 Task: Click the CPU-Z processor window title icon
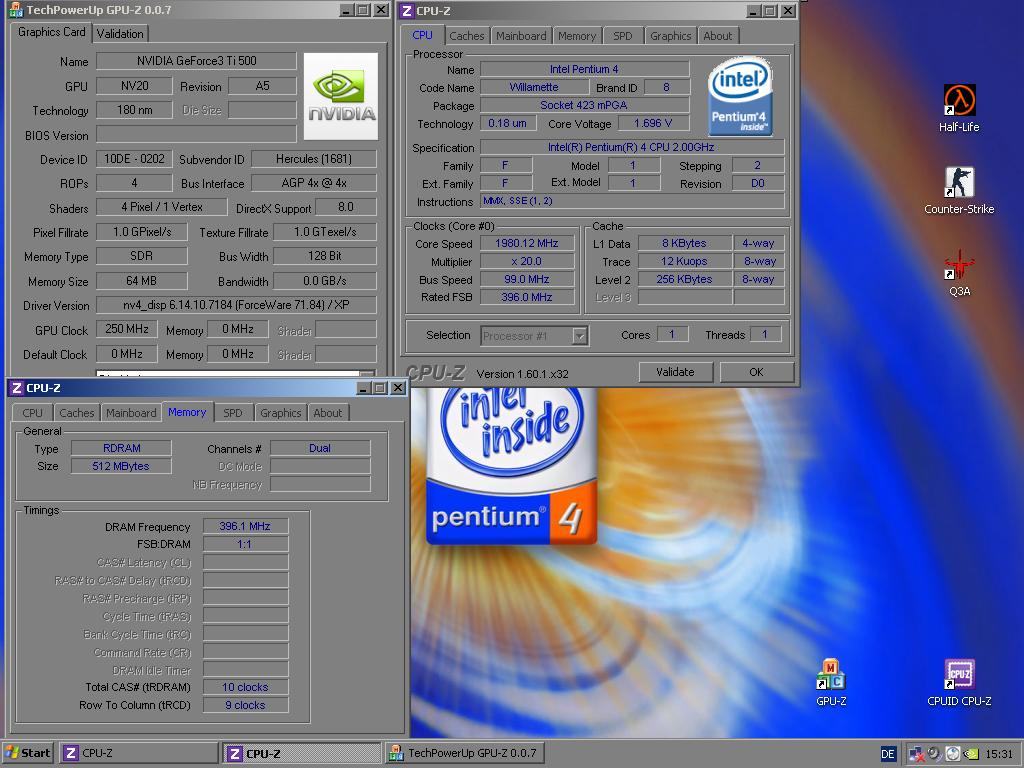406,10
